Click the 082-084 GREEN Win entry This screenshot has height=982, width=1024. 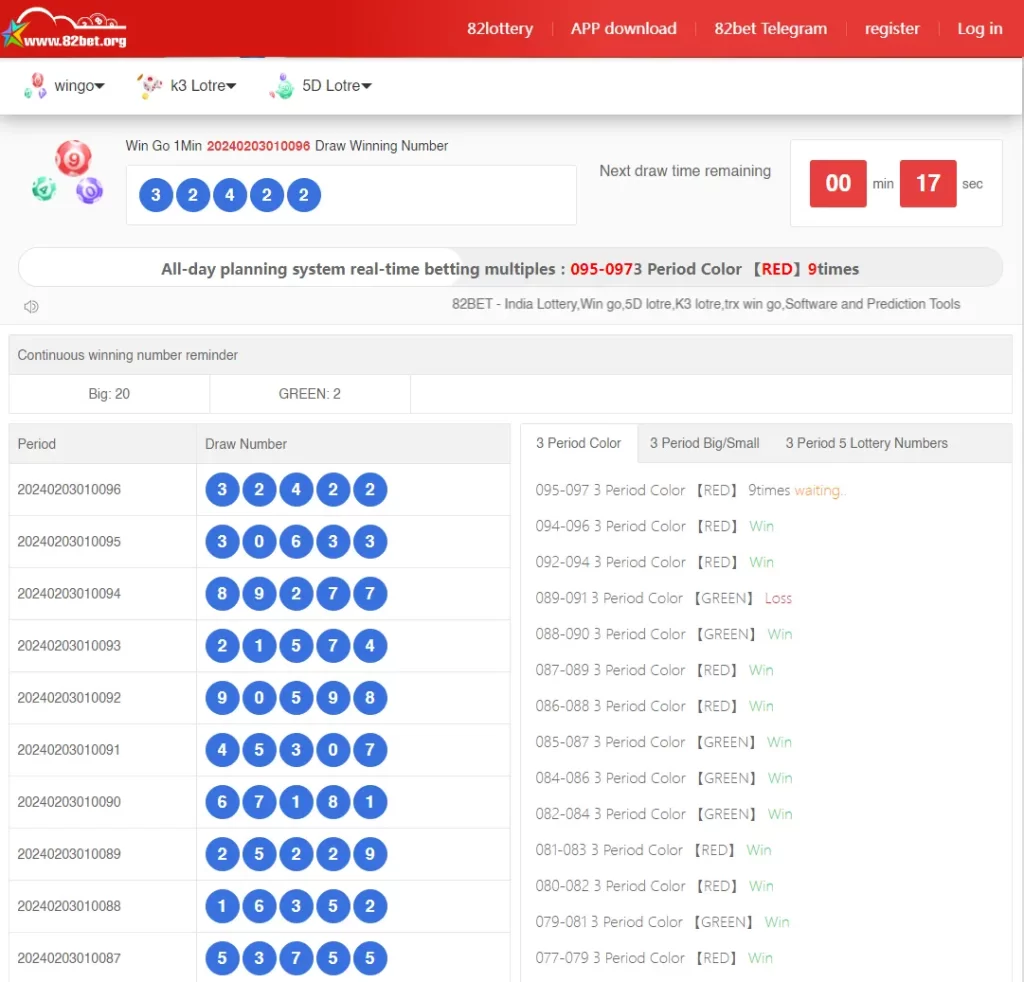664,814
